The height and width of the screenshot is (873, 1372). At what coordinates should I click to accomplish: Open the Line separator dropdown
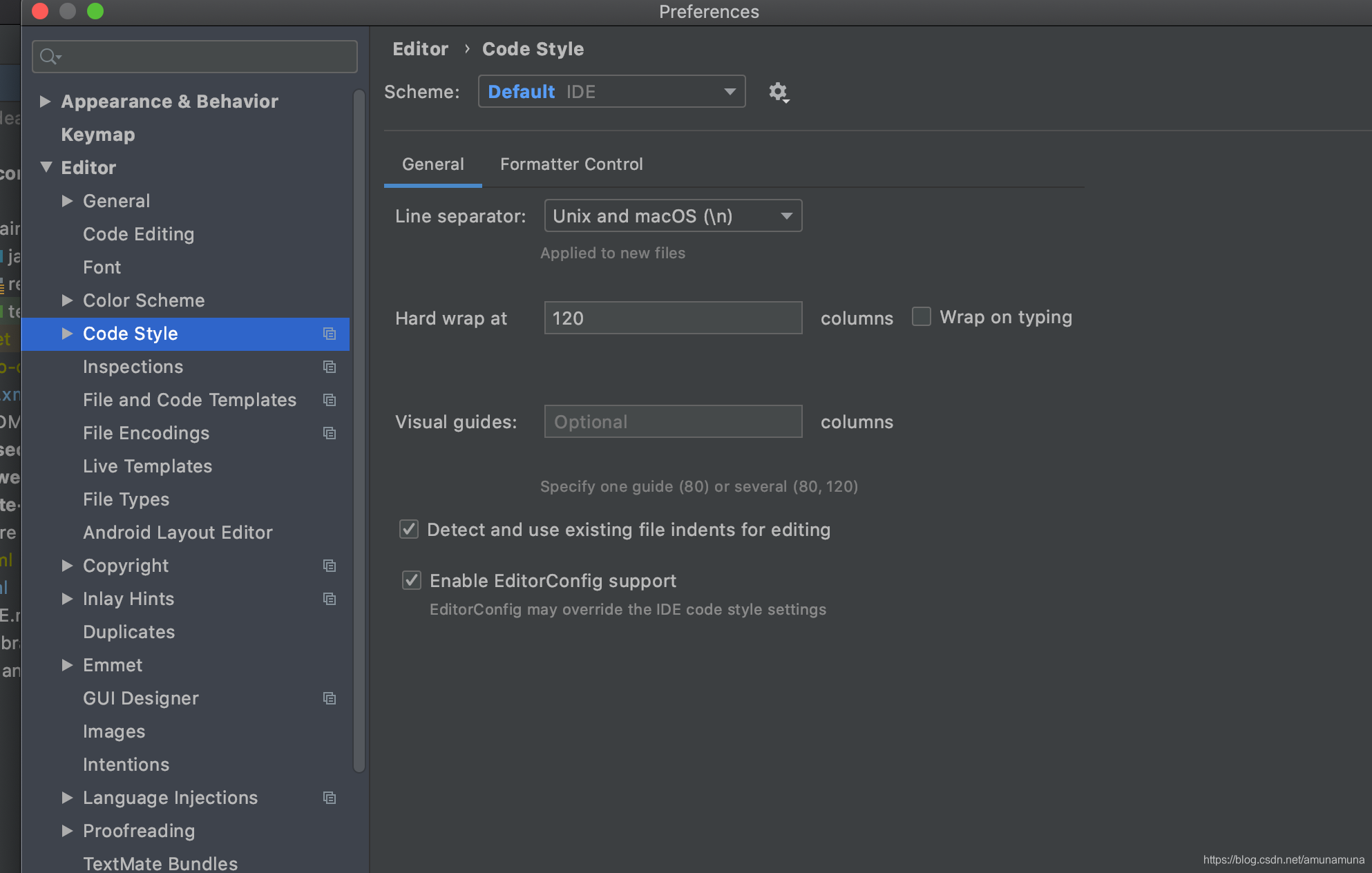(x=673, y=215)
